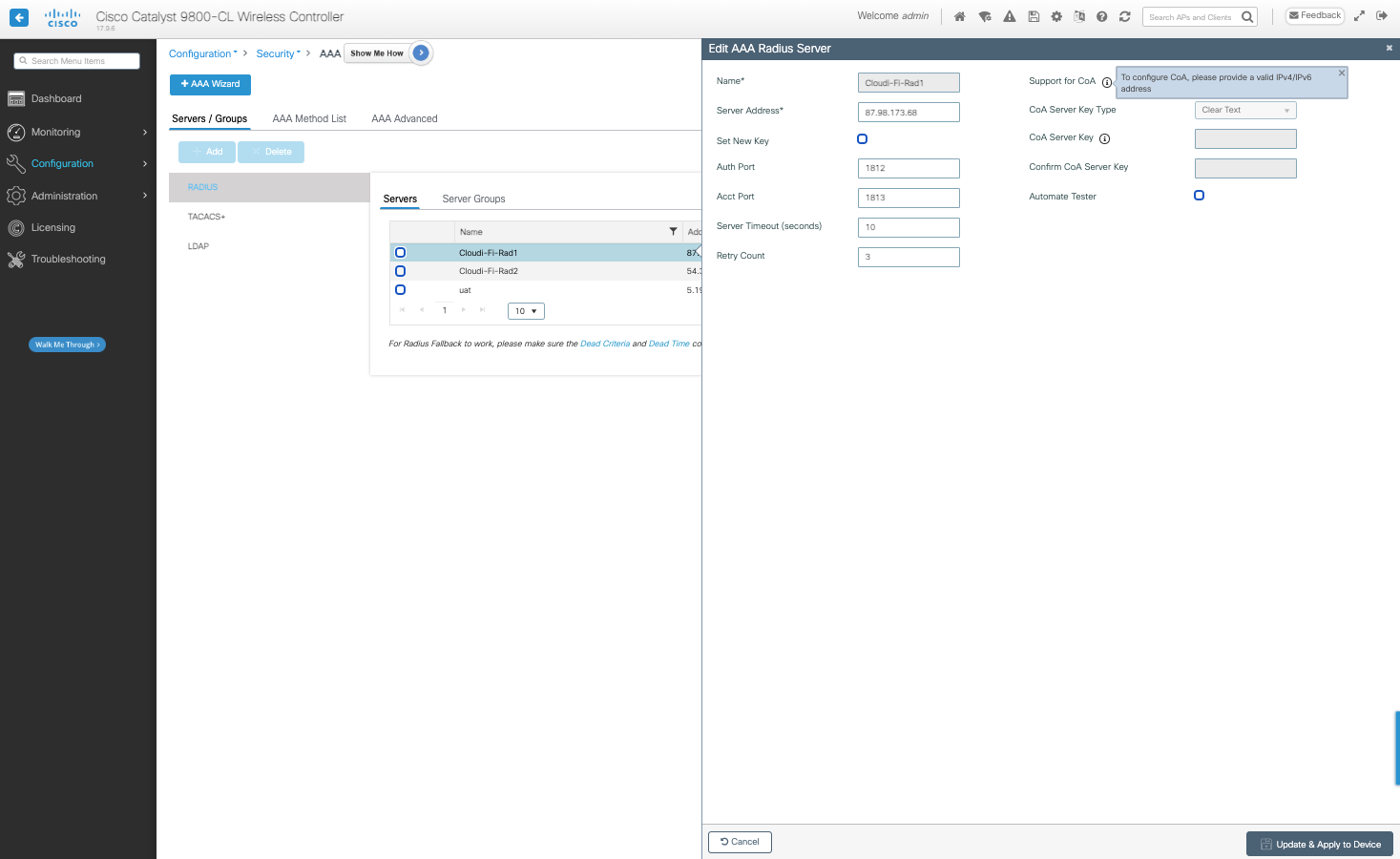The width and height of the screenshot is (1400, 859).
Task: Open the CoA Server Key Type dropdown
Action: tap(1244, 110)
